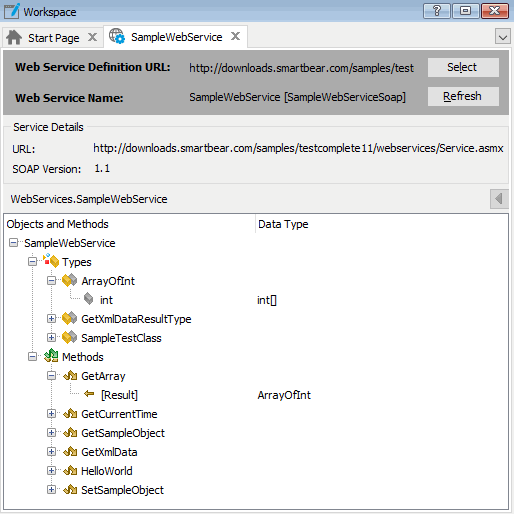The width and height of the screenshot is (514, 514).
Task: Open the tab list dropdown arrow
Action: [503, 37]
